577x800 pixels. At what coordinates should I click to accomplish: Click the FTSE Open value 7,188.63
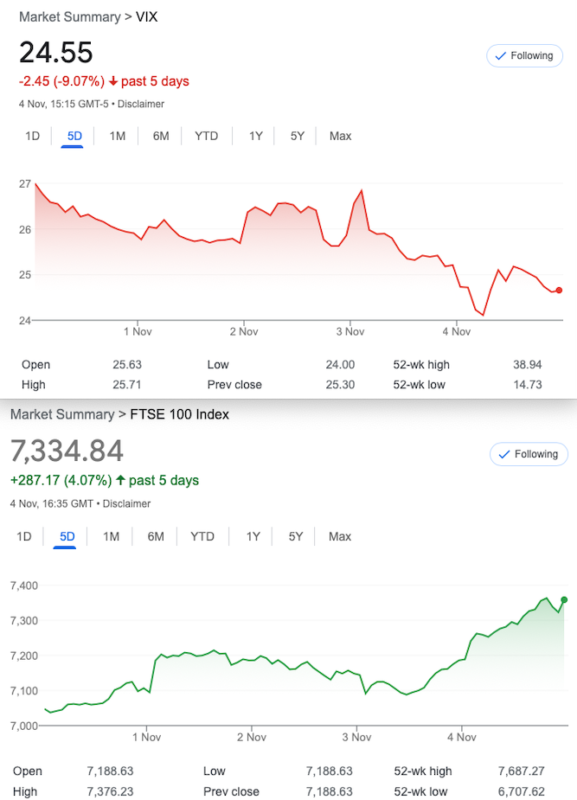110,771
